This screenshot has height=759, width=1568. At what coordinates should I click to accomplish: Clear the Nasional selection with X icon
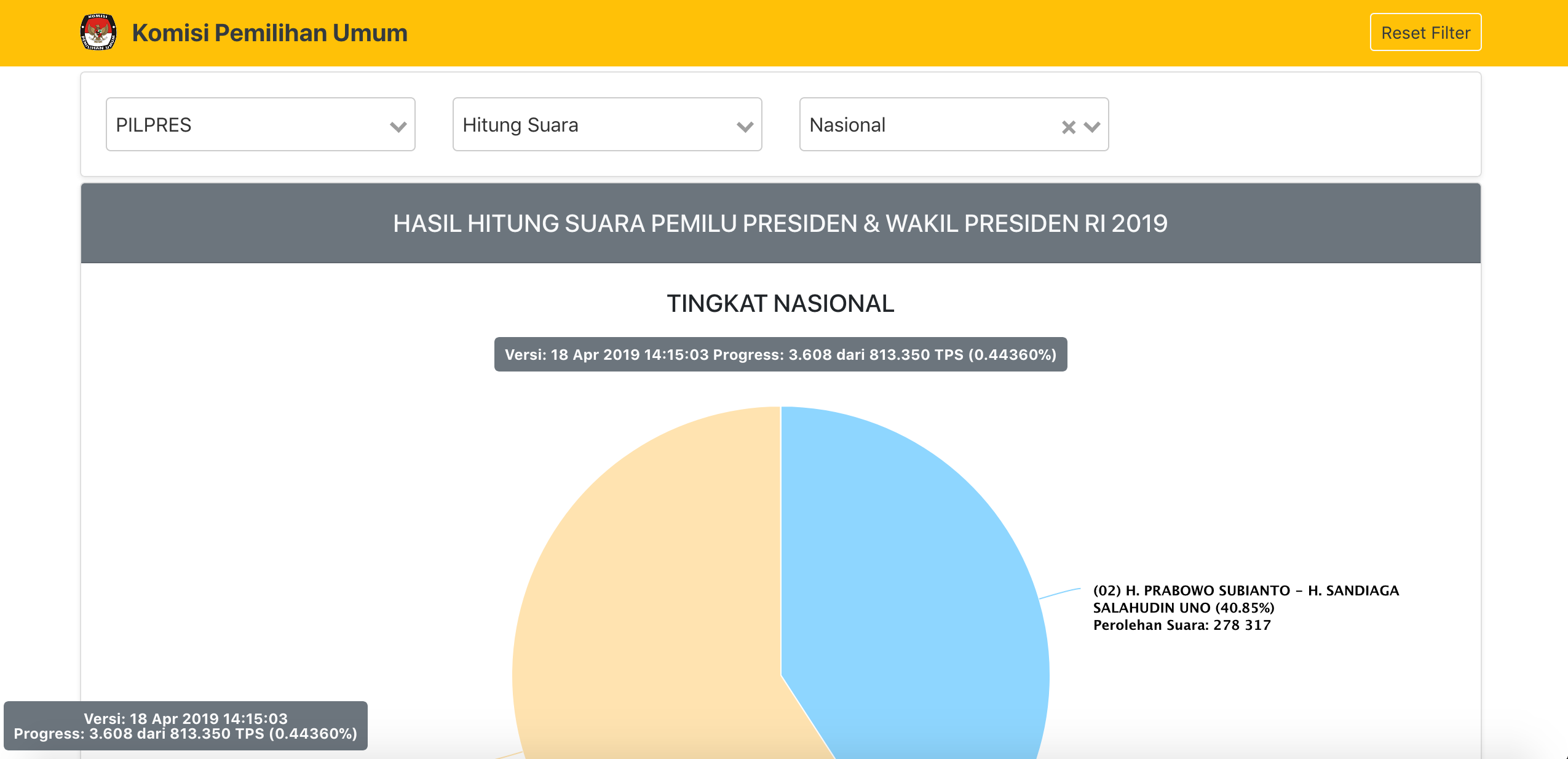tap(1068, 127)
